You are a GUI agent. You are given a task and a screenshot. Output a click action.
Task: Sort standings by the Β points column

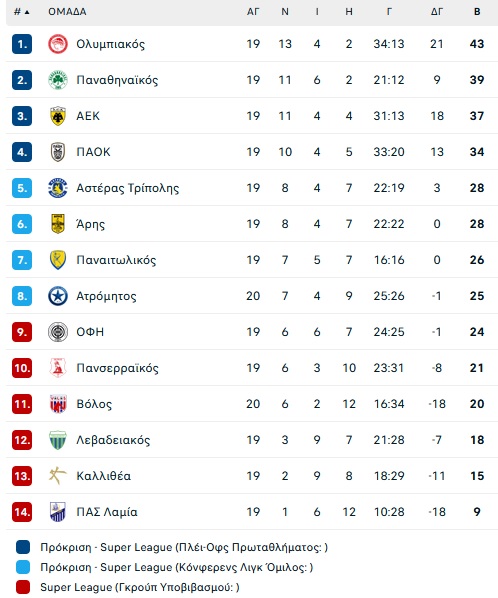[x=477, y=12]
